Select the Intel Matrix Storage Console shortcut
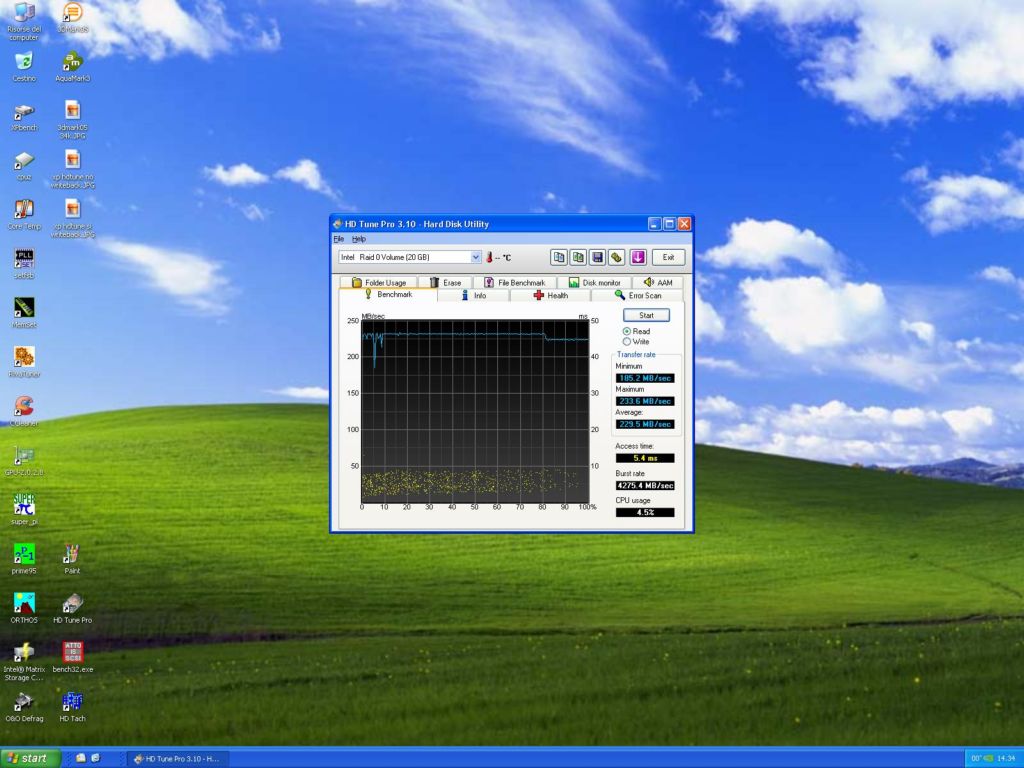This screenshot has height=768, width=1024. click(24, 662)
